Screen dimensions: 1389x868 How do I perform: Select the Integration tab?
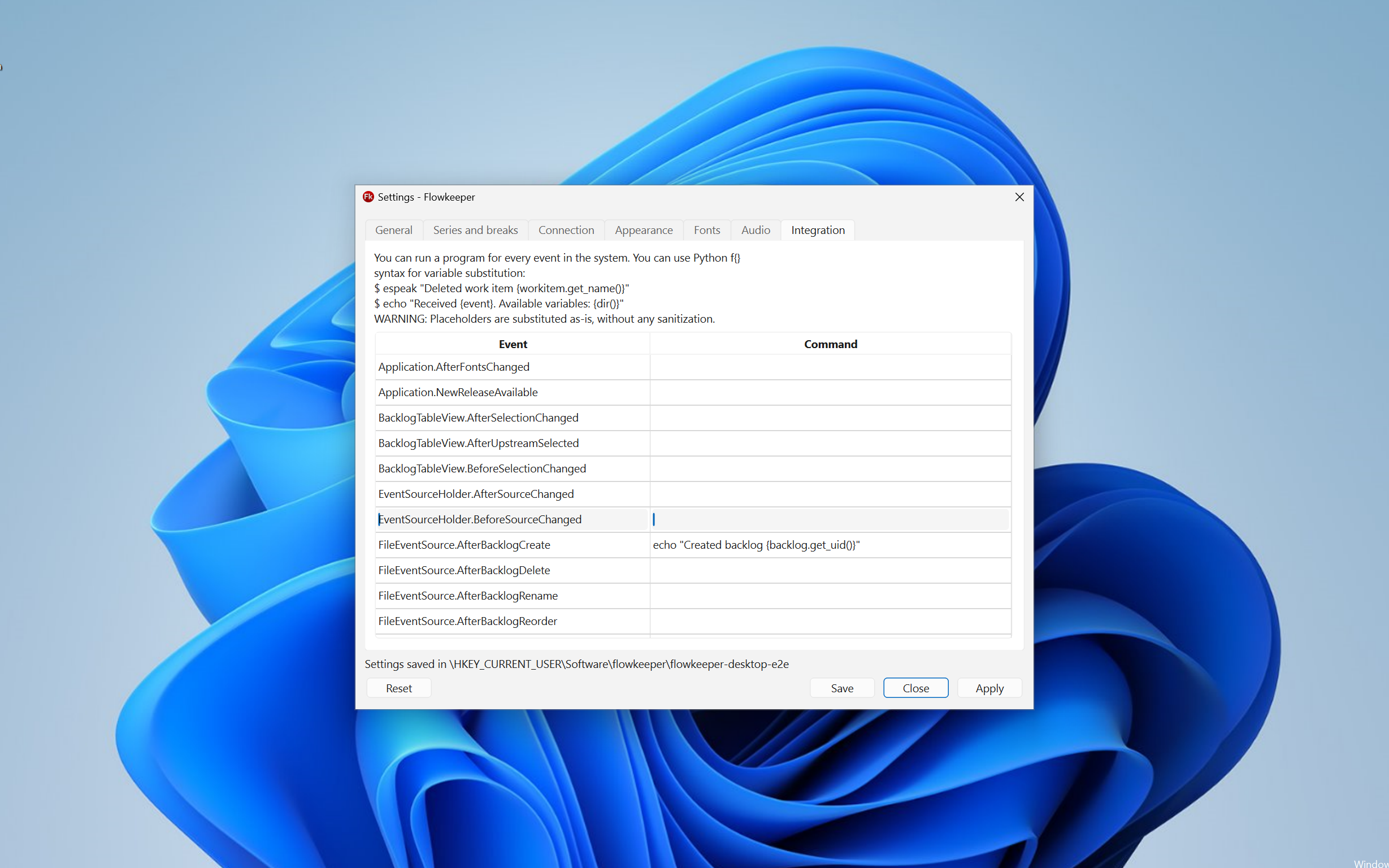pos(818,230)
